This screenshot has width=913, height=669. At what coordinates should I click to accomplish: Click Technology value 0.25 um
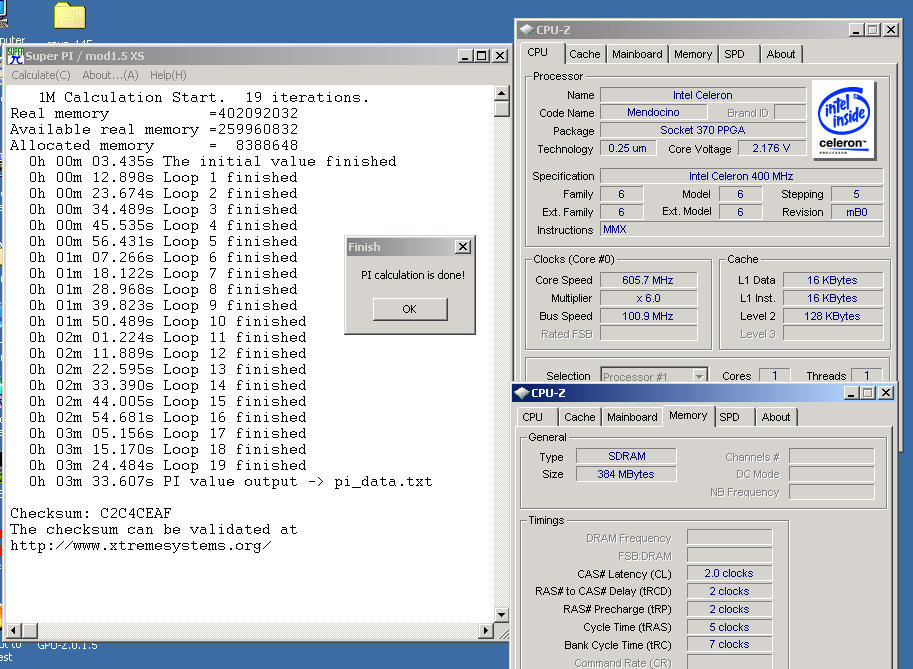coord(628,148)
